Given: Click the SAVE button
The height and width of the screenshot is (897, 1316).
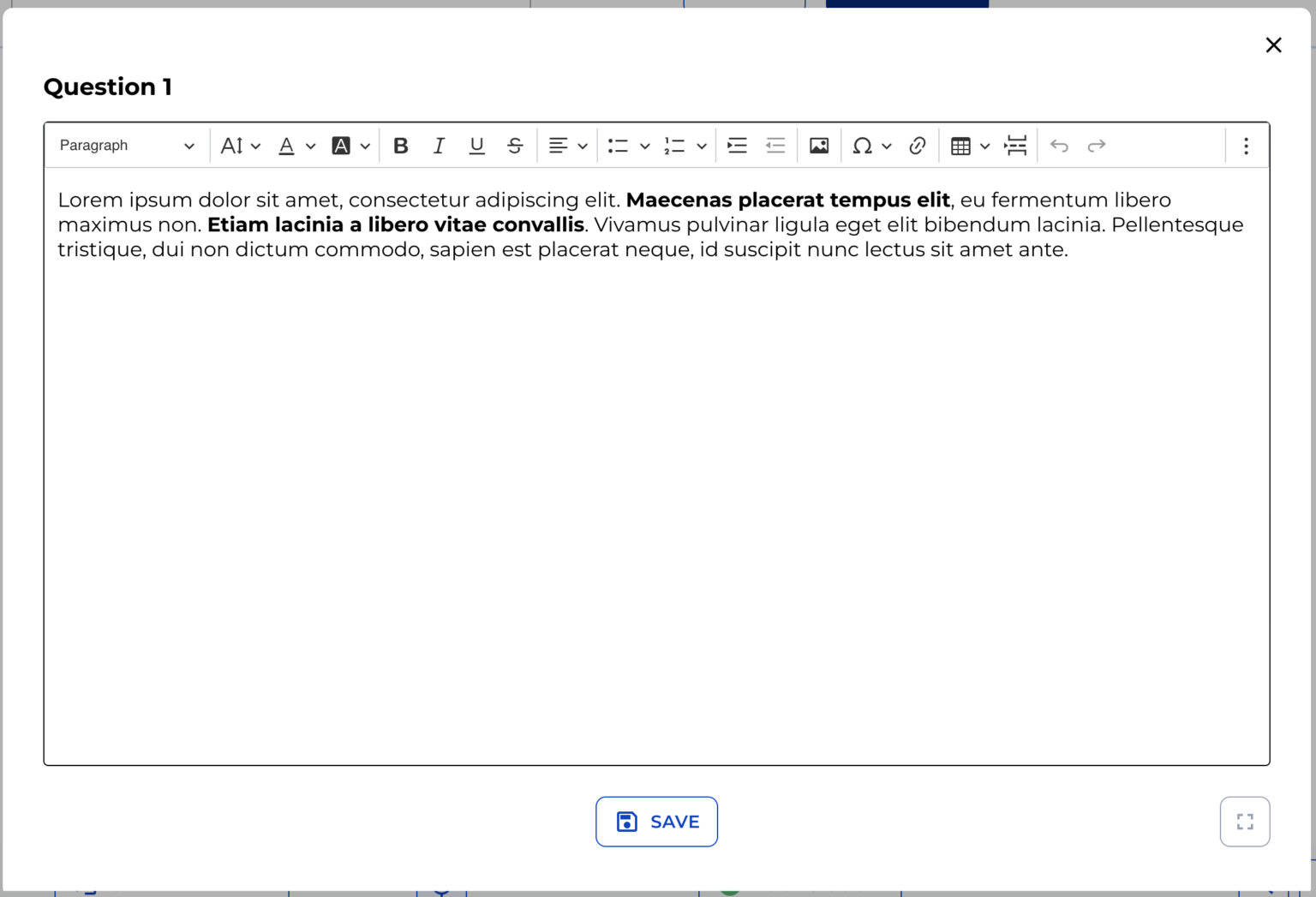Looking at the screenshot, I should click(x=656, y=822).
